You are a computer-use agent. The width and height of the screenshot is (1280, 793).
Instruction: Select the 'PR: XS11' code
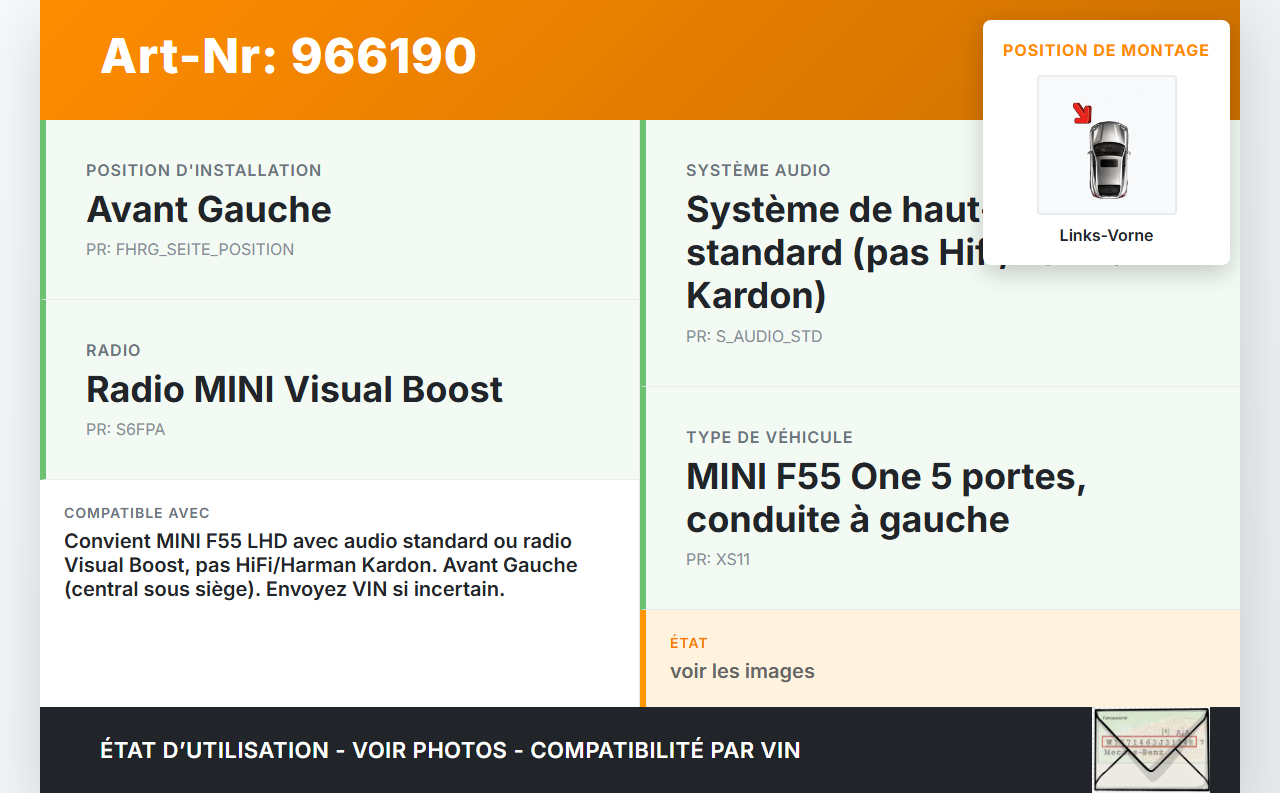718,560
